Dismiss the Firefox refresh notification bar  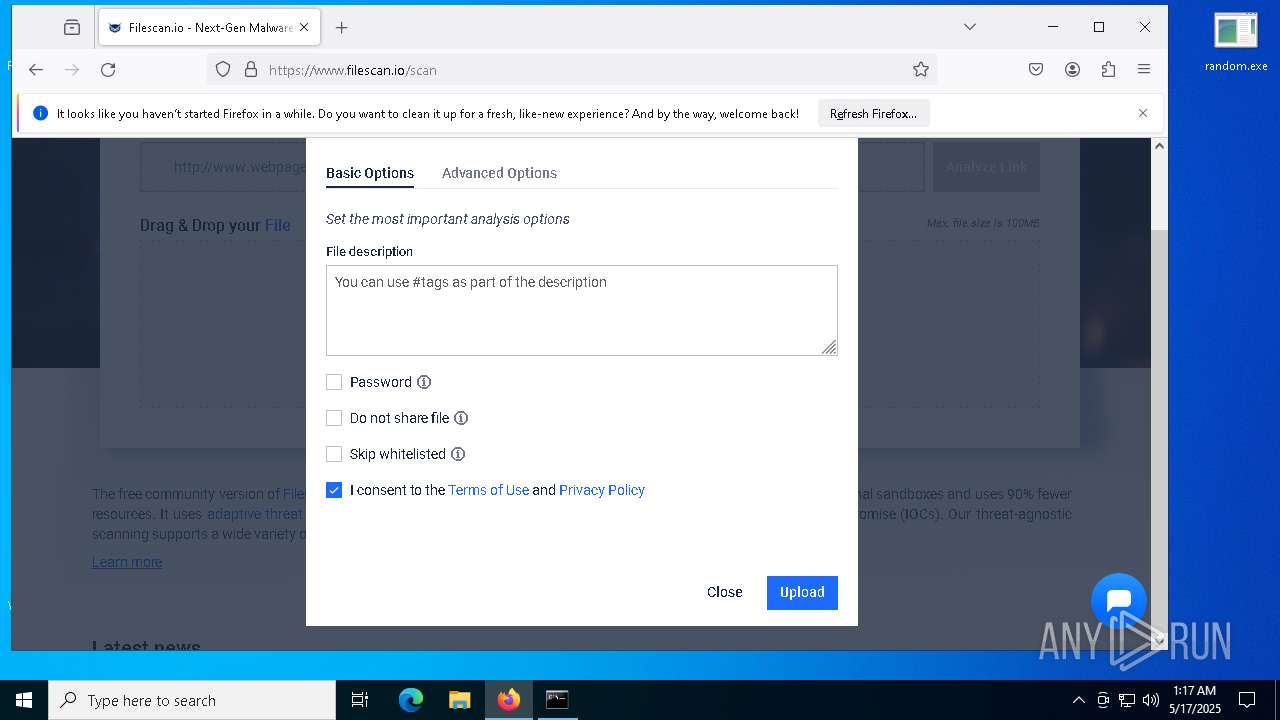coord(1143,113)
